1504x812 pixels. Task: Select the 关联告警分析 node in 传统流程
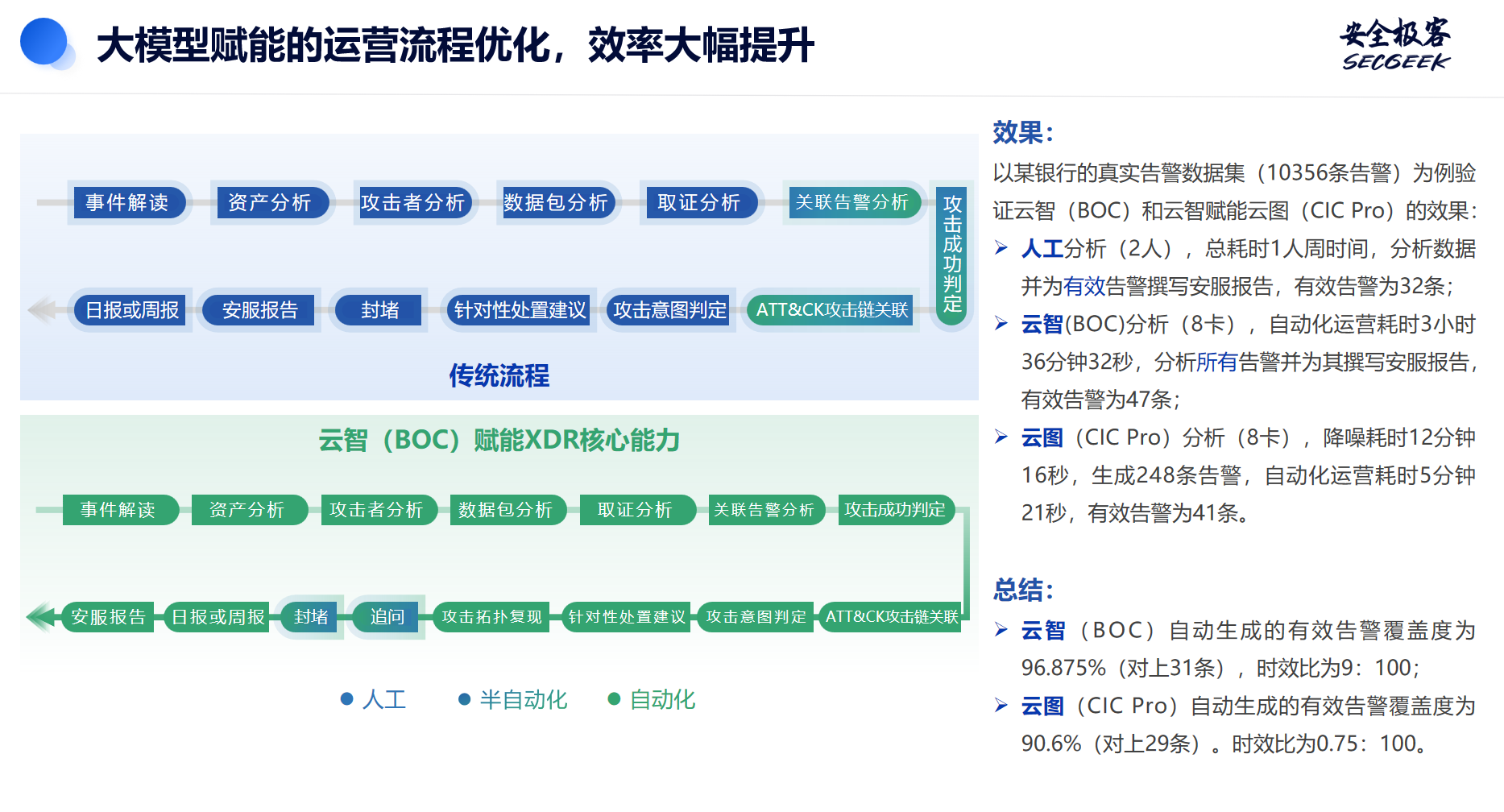tap(854, 202)
